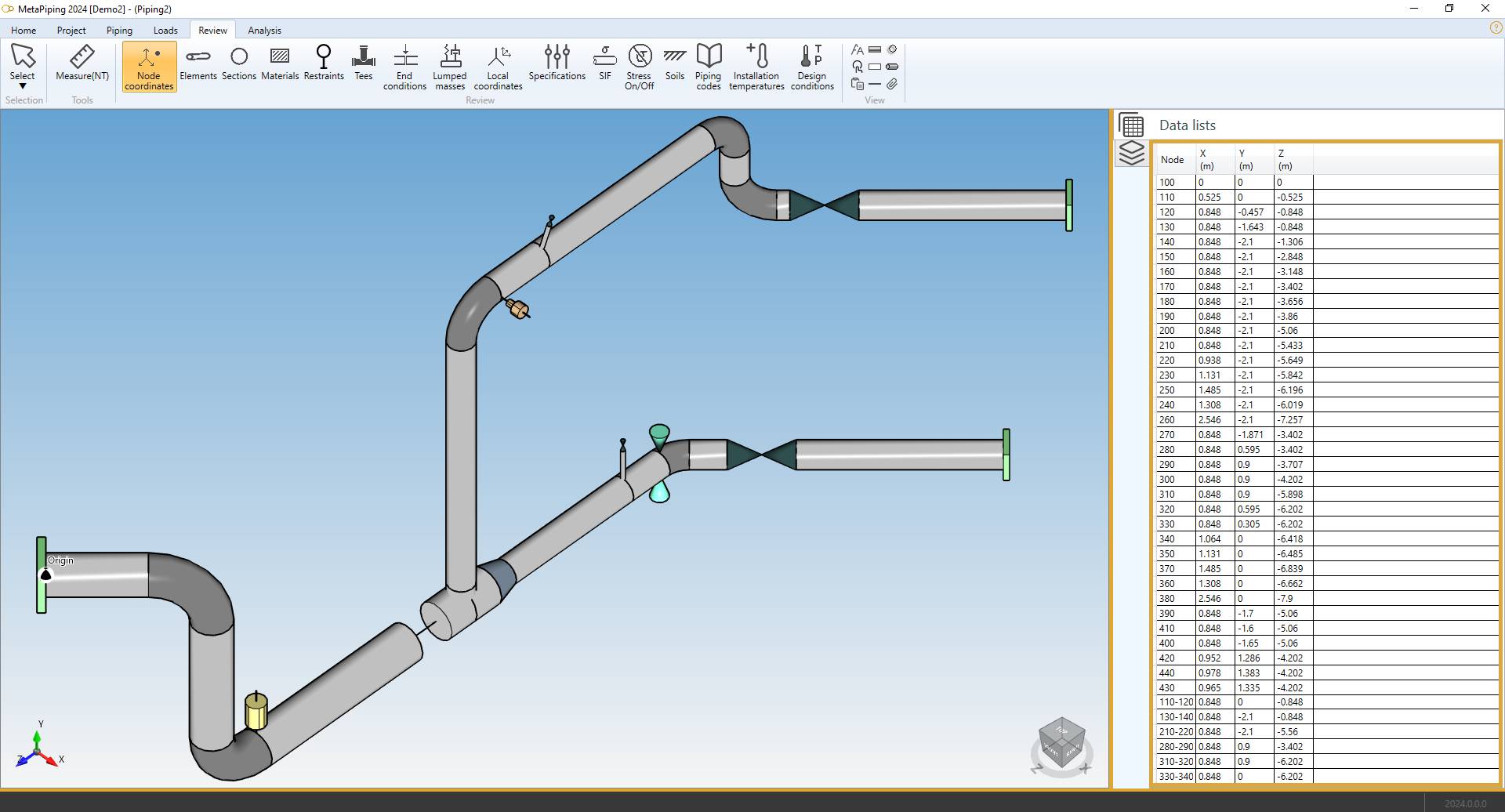Select node 100 row in data list
The width and height of the screenshot is (1505, 812).
pyautogui.click(x=1328, y=183)
